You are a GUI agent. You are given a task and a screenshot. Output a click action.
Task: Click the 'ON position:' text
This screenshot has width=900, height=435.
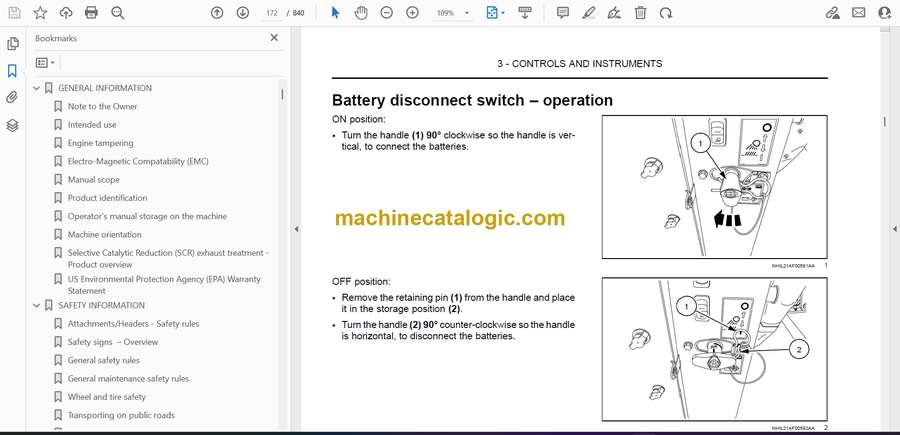(x=359, y=119)
